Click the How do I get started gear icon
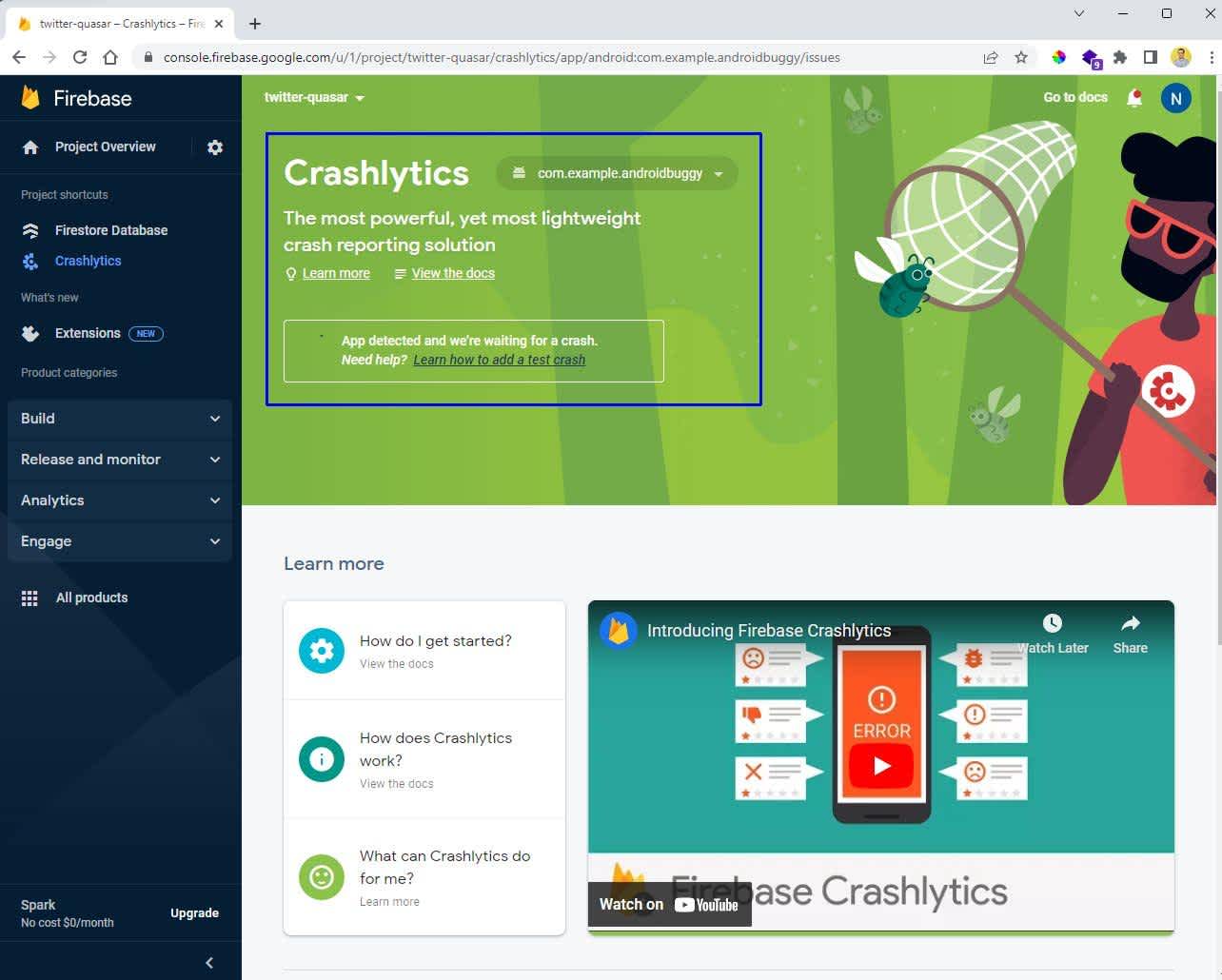This screenshot has height=980, width=1222. 322,651
